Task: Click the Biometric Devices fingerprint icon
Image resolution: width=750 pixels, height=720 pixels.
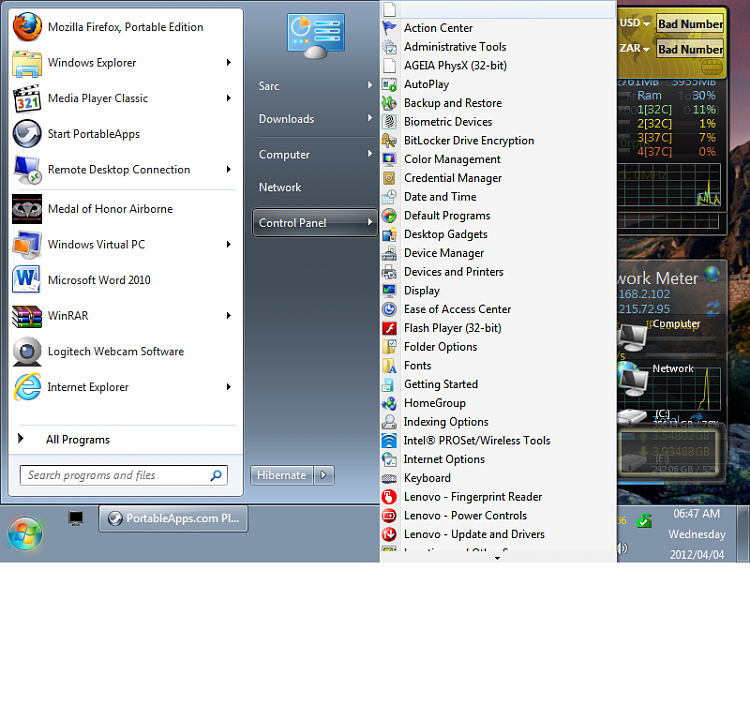Action: (x=389, y=122)
